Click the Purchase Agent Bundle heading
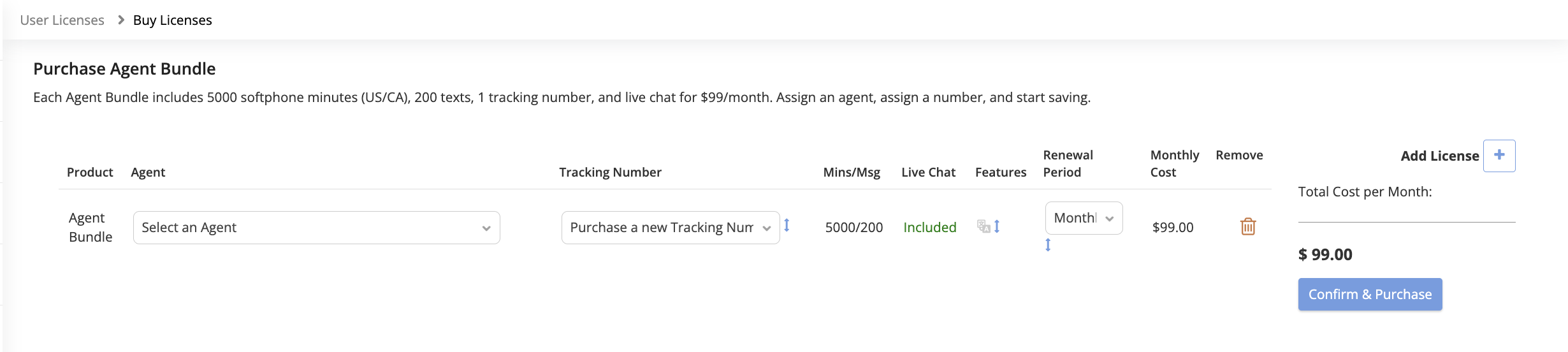This screenshot has height=352, width=1568. [124, 69]
